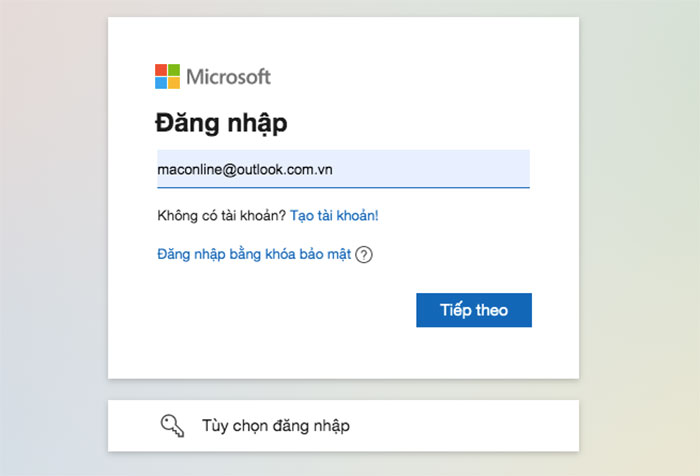Screen dimensions: 700x476
Task: Place cursor in maconline@outlook.com.vn text
Action: [x=245, y=170]
